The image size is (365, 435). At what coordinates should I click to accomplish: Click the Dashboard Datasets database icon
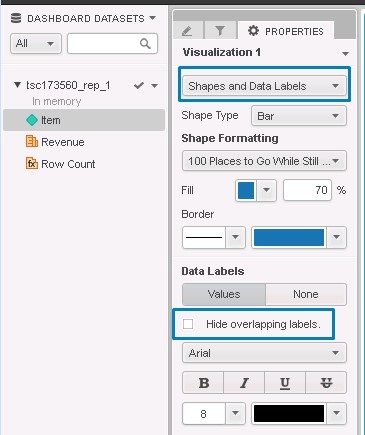coord(16,18)
